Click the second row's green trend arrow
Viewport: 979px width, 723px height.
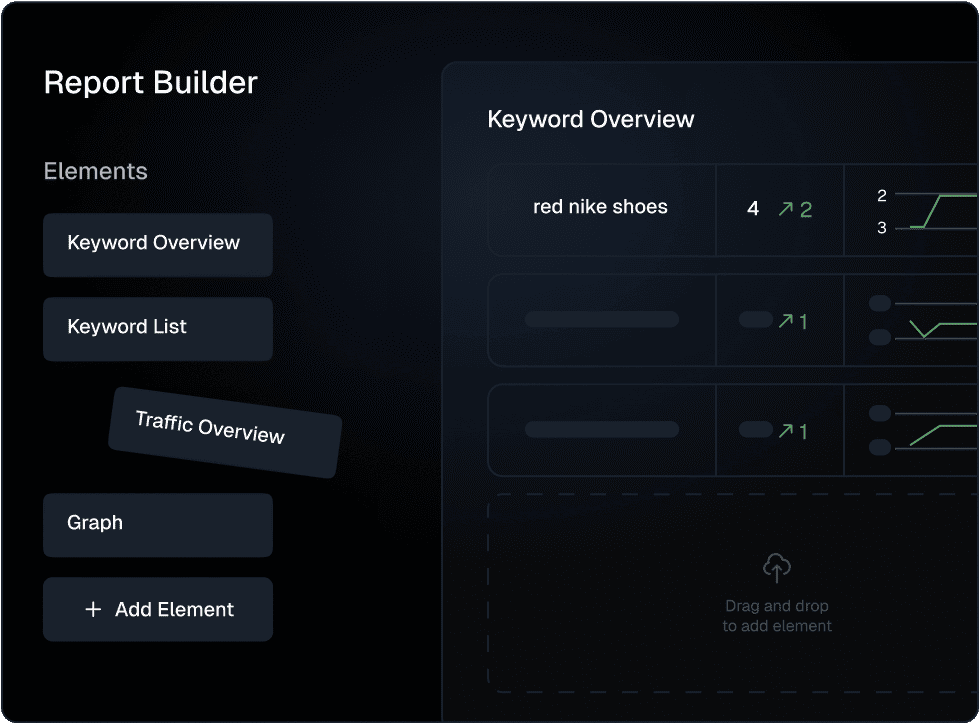coord(786,321)
